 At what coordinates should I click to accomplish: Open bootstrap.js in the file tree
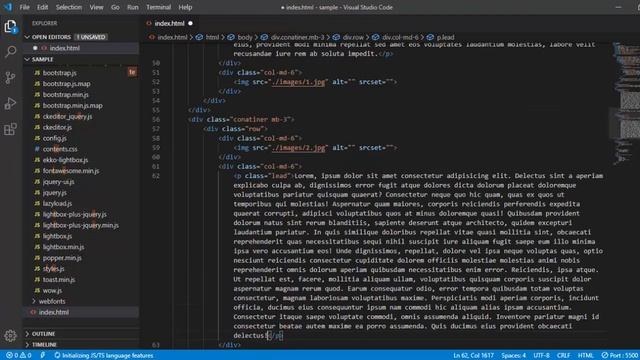click(x=60, y=73)
